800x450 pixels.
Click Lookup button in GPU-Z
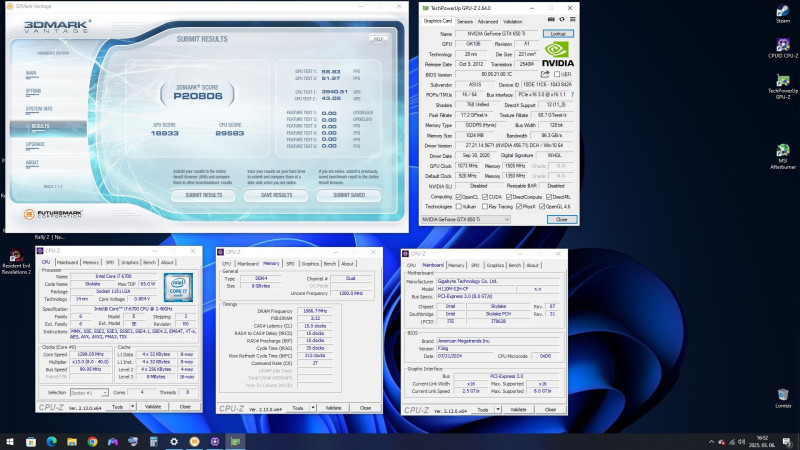558,34
